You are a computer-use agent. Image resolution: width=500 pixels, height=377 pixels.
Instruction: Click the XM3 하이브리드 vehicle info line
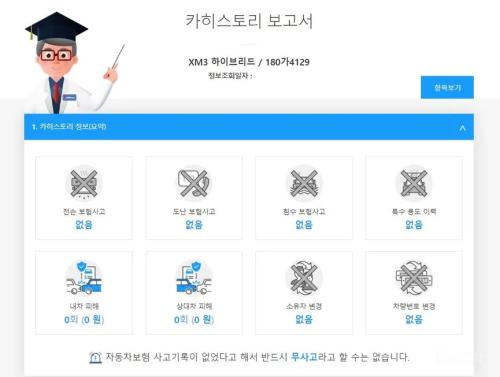coord(249,62)
